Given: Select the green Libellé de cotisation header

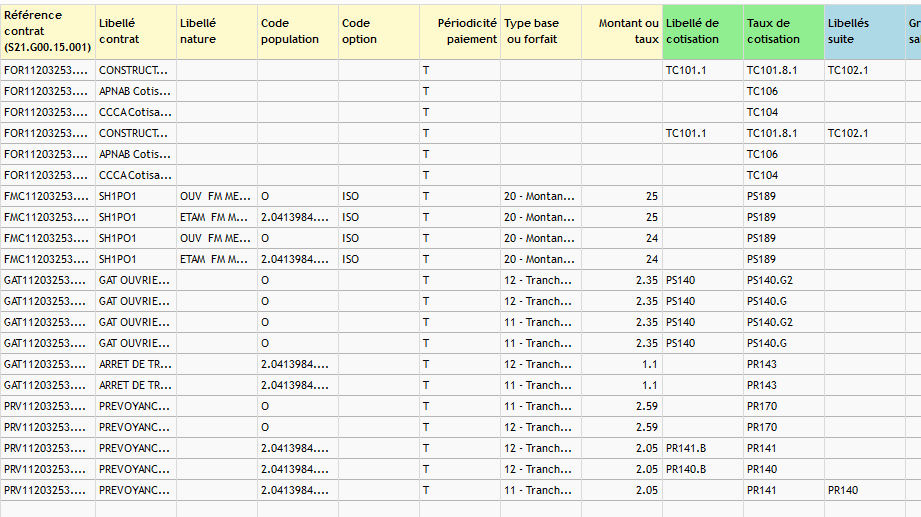Looking at the screenshot, I should point(703,32).
